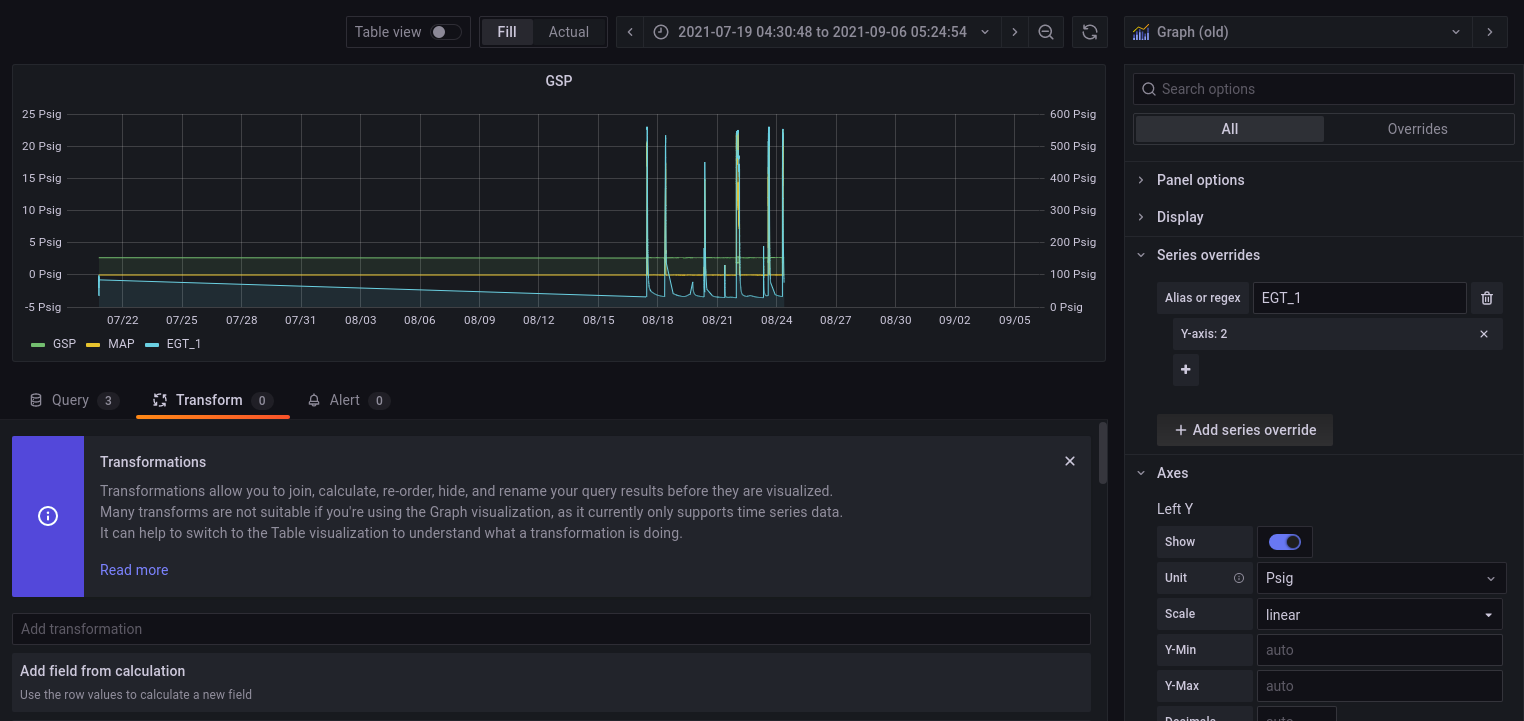The width and height of the screenshot is (1524, 721).
Task: Refresh the dashboard data
Action: [1089, 31]
